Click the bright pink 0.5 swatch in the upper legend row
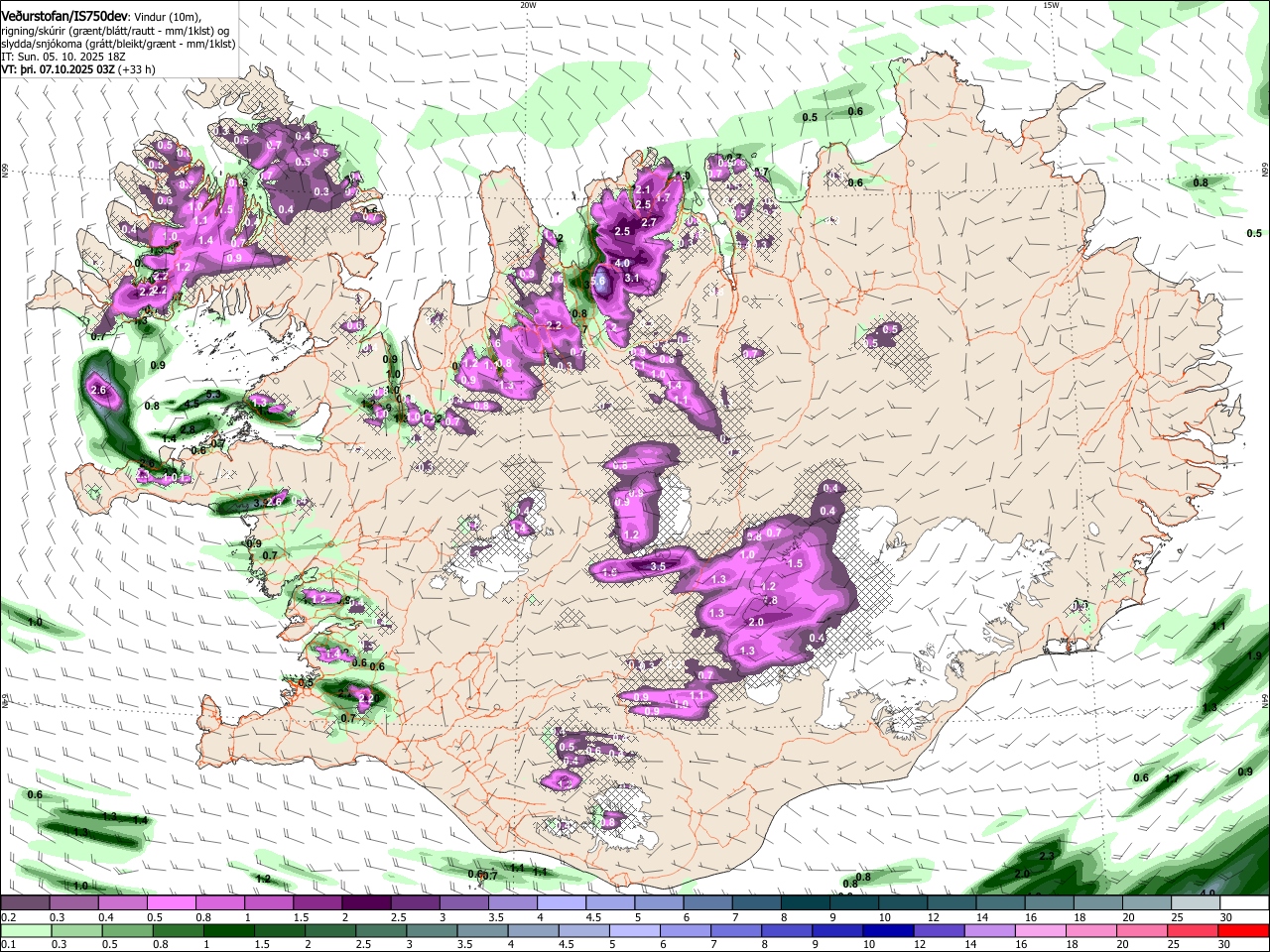The image size is (1270, 952). point(171,903)
